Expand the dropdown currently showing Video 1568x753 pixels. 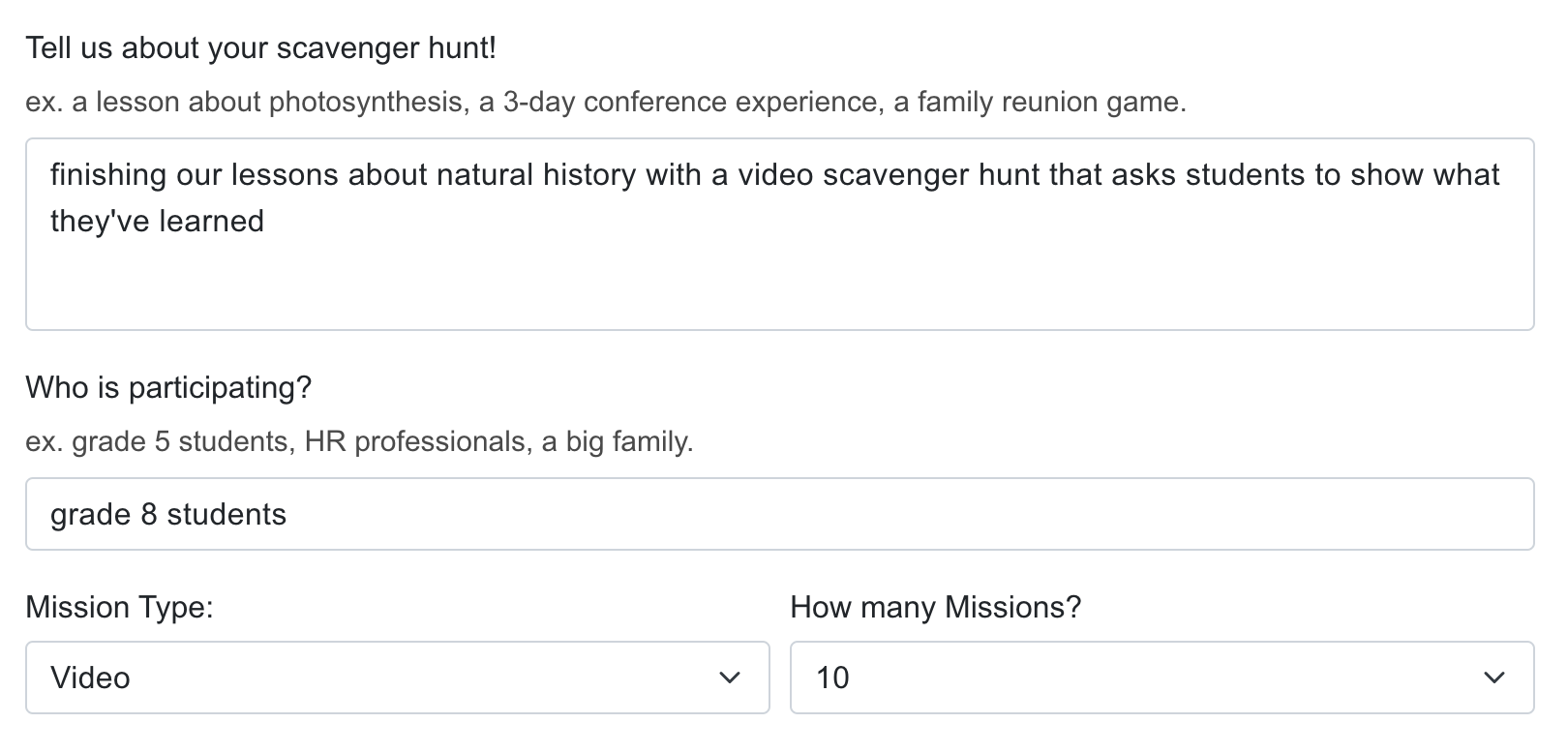click(x=397, y=678)
